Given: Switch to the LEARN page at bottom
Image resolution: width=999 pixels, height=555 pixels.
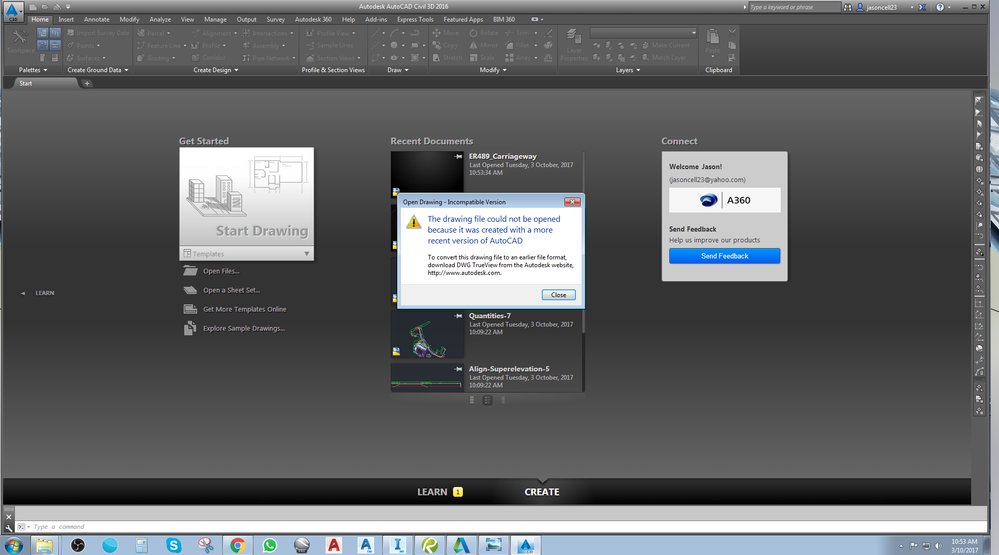Looking at the screenshot, I should [x=440, y=492].
